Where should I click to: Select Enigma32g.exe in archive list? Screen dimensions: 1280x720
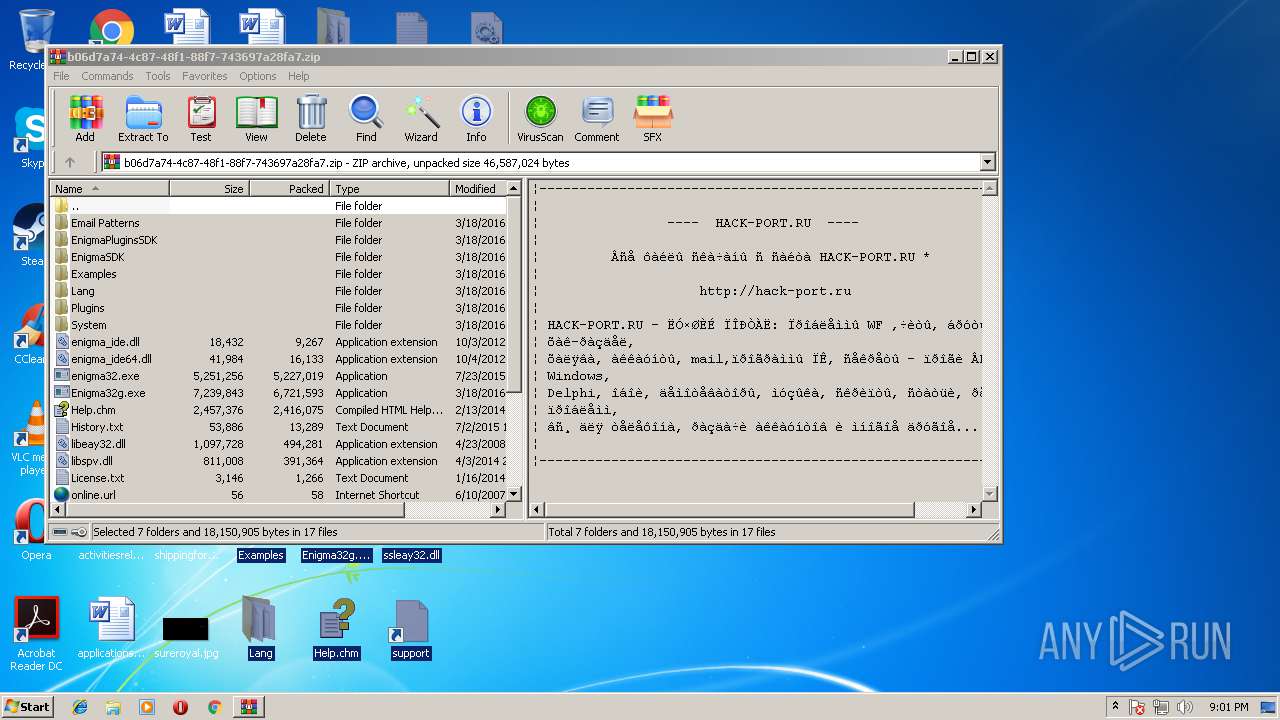[280, 393]
